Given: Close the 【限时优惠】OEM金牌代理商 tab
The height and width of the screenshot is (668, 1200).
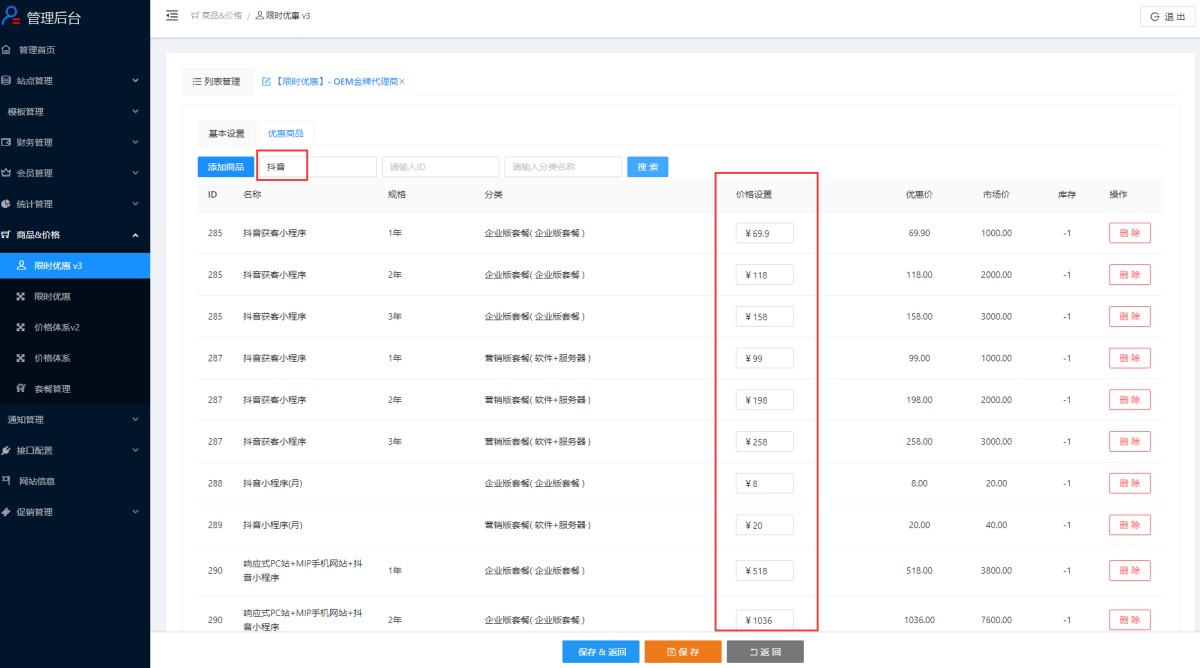Looking at the screenshot, I should pos(402,82).
